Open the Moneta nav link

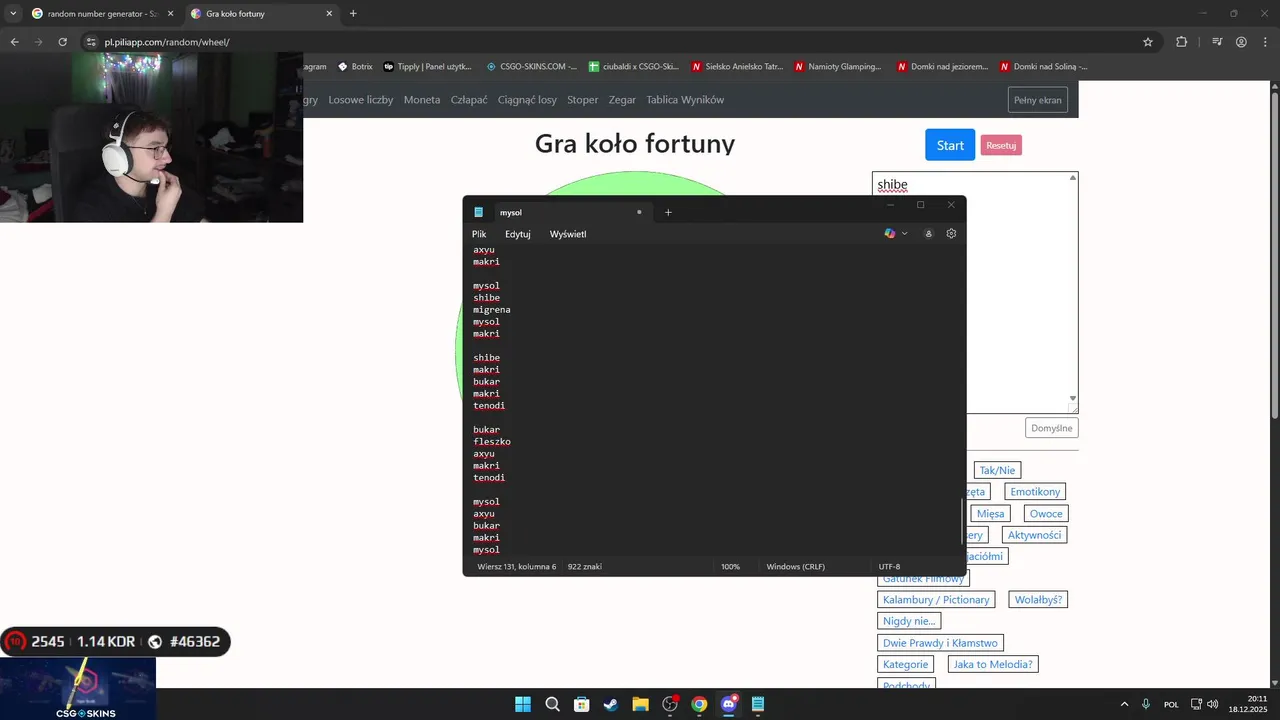(x=422, y=100)
